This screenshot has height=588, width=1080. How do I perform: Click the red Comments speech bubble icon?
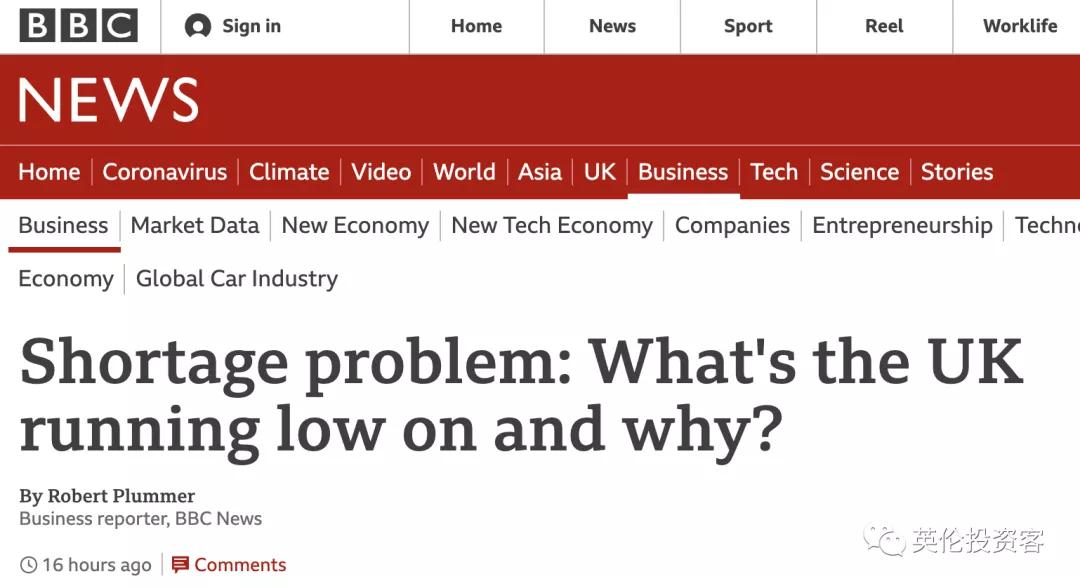(180, 565)
